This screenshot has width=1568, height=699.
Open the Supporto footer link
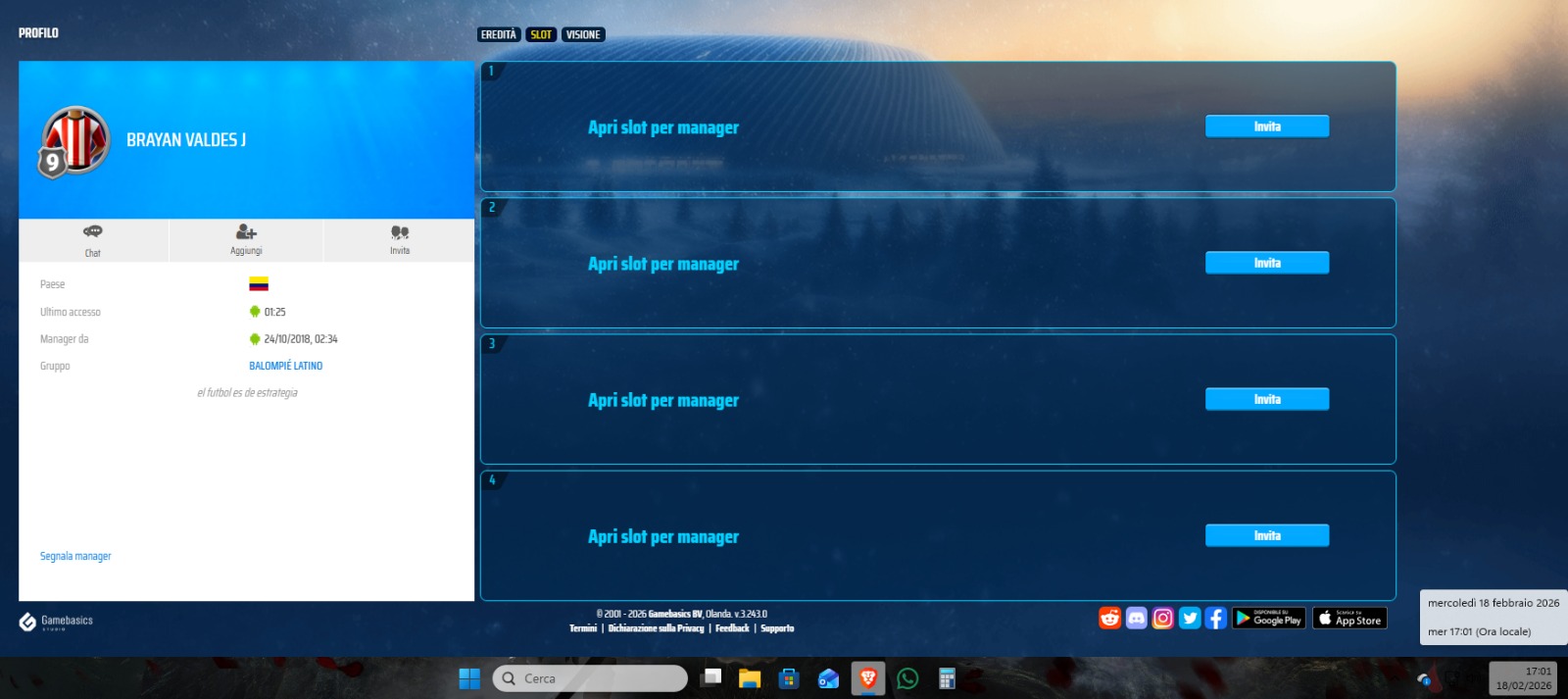tap(777, 628)
